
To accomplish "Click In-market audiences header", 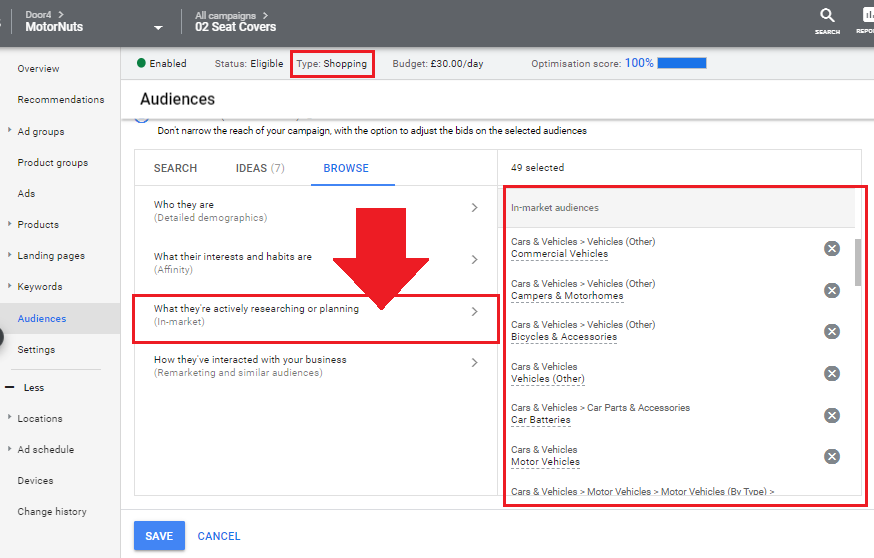I will tap(555, 207).
